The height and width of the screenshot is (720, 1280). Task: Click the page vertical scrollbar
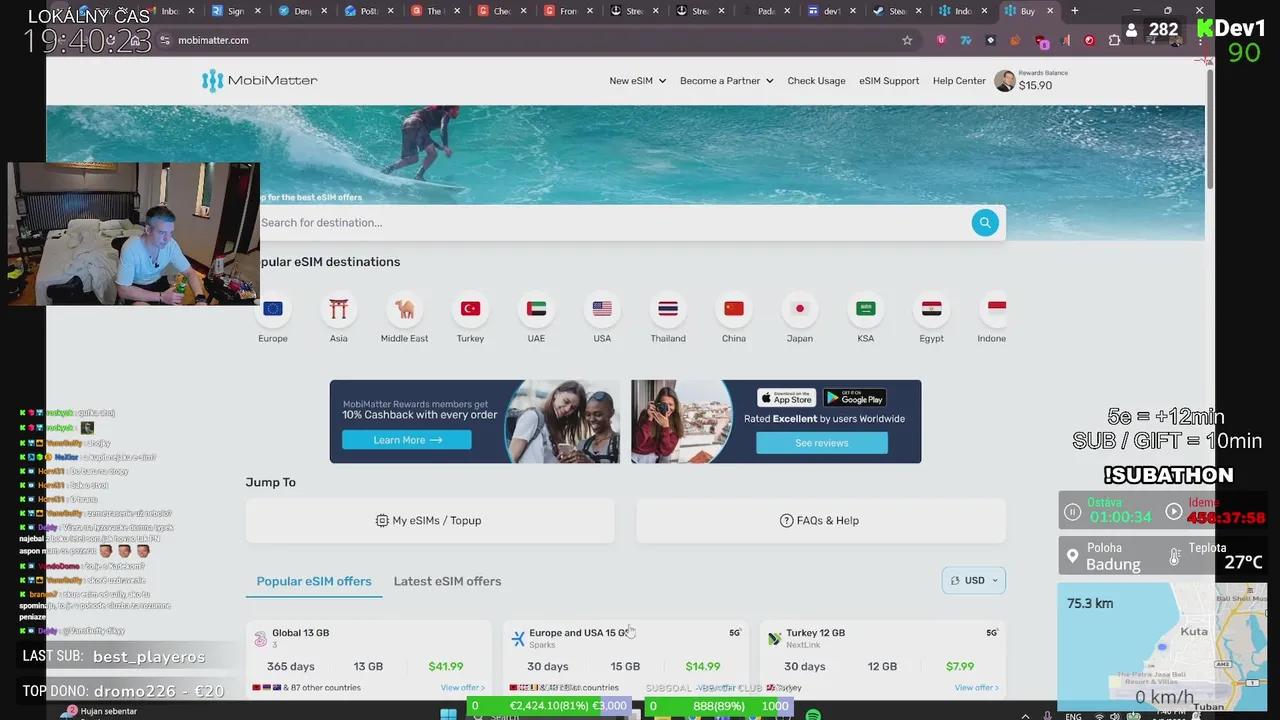(x=1210, y=130)
